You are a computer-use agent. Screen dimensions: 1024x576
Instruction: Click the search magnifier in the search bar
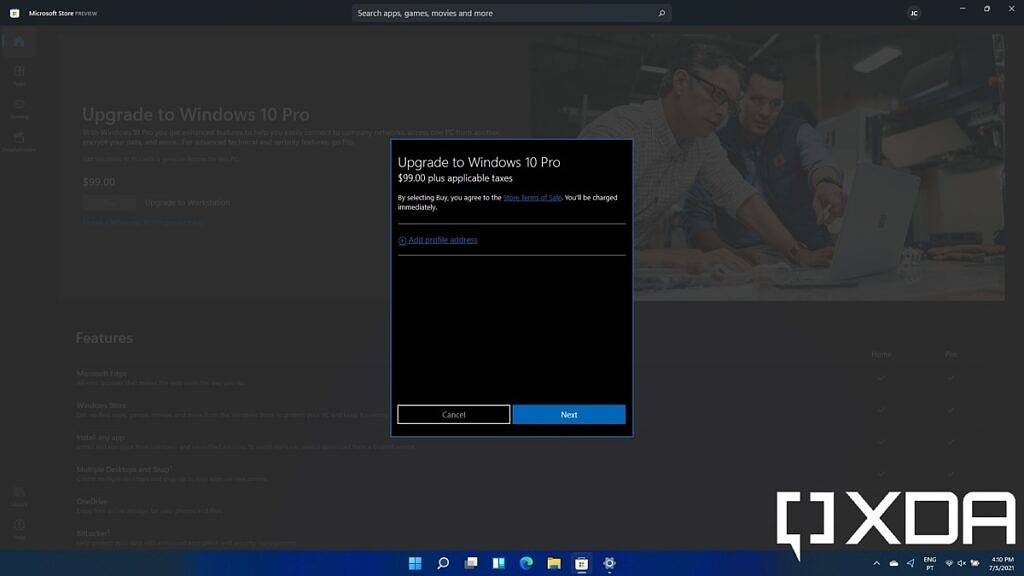point(660,13)
